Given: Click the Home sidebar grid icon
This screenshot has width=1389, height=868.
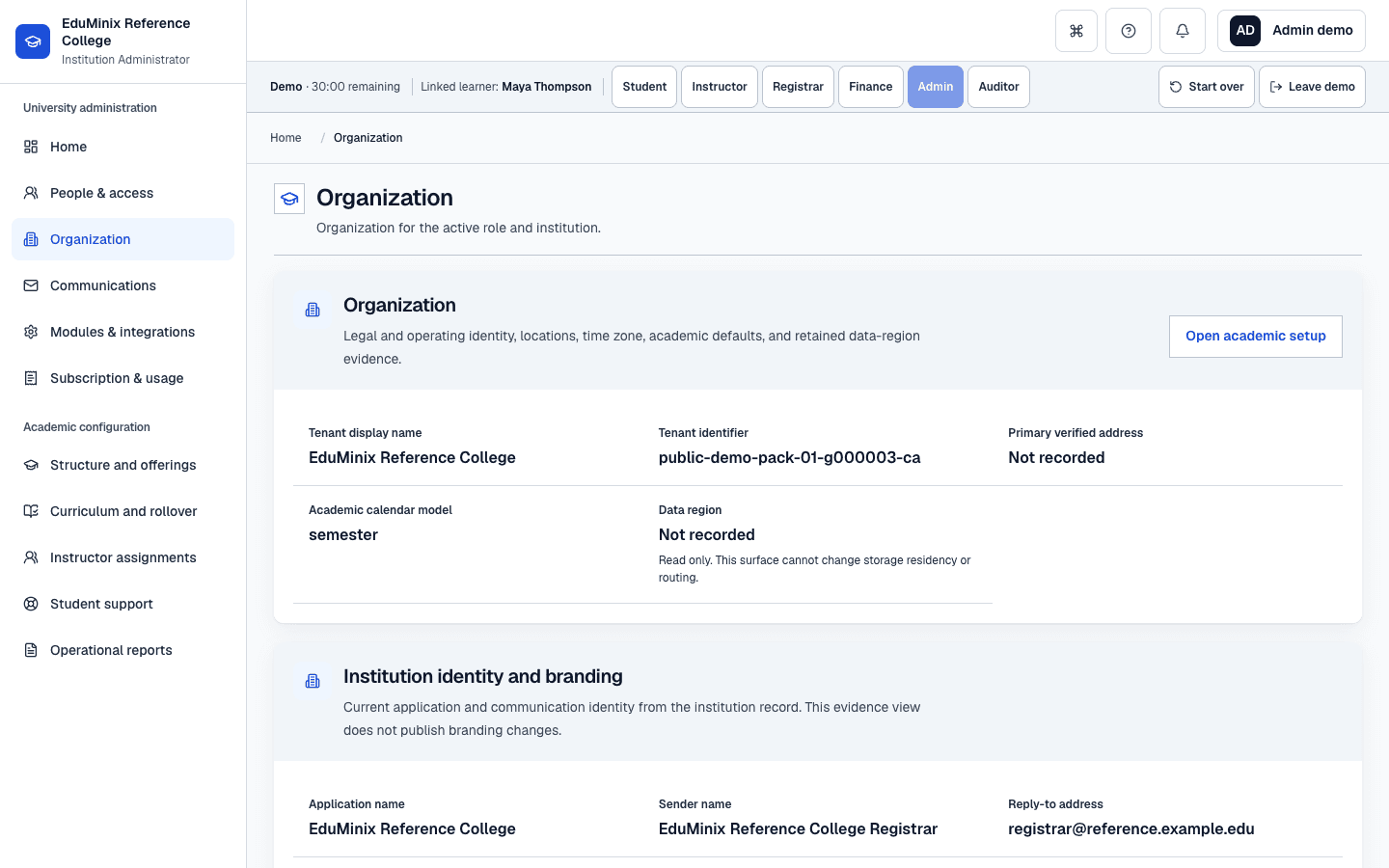Looking at the screenshot, I should [31, 147].
